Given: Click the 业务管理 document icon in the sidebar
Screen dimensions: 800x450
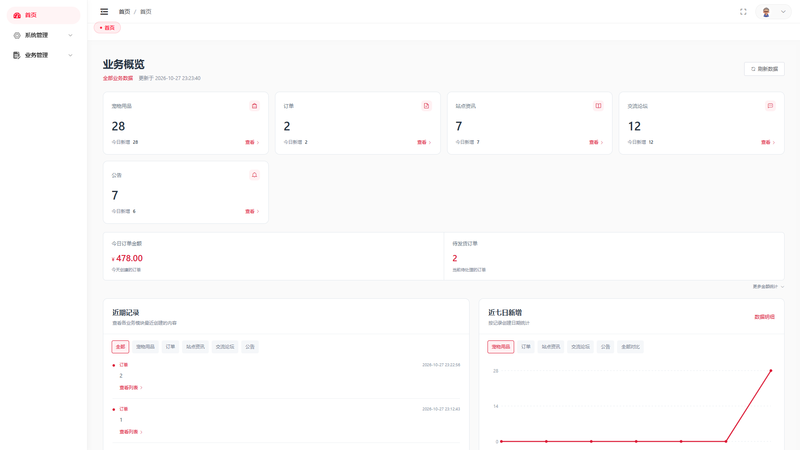Looking at the screenshot, I should point(17,55).
